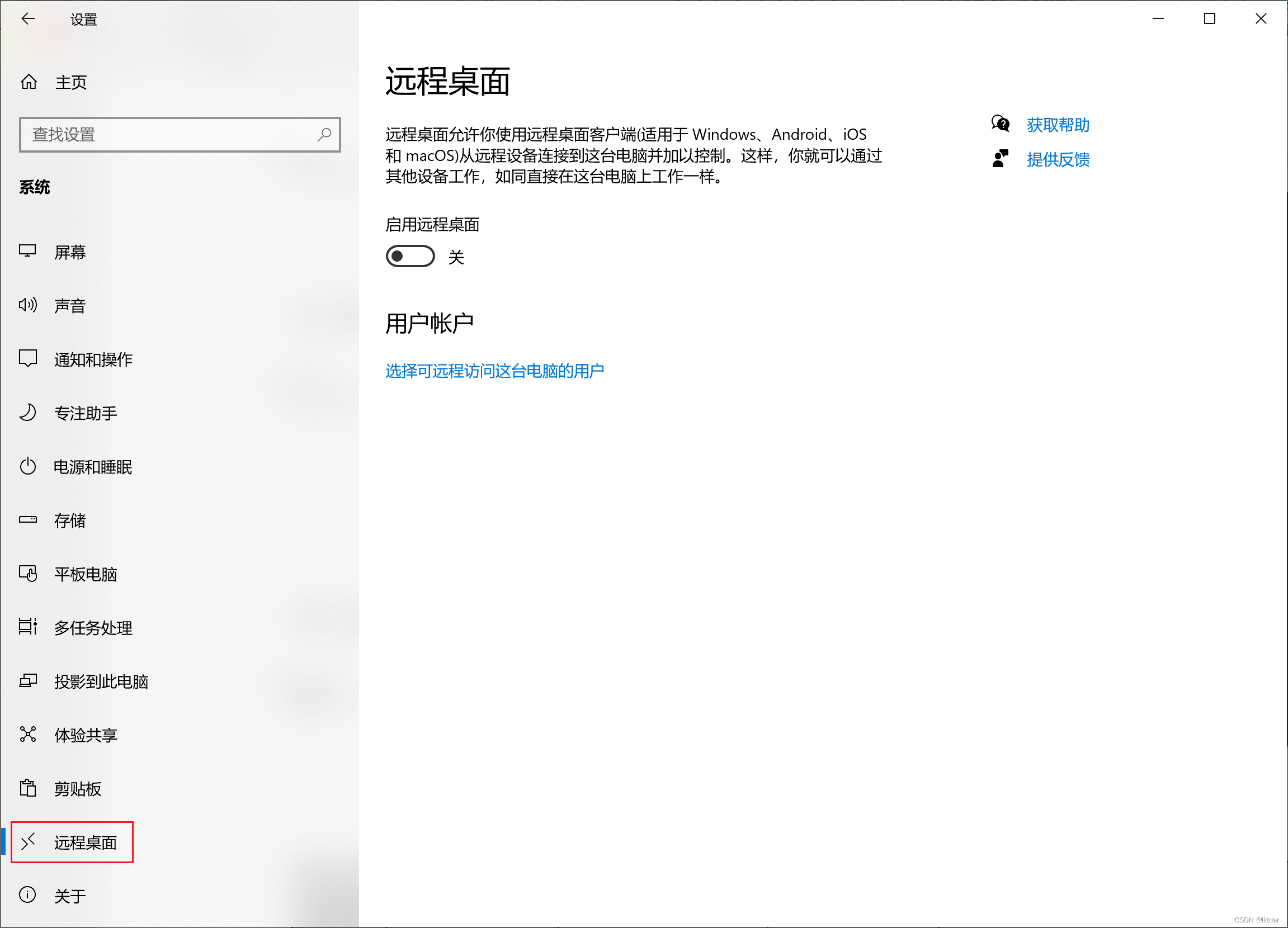
Task: Open 通知和操作 settings page
Action: click(93, 359)
